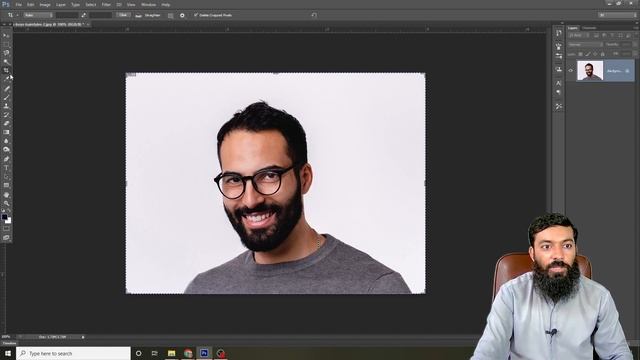Open the Filter menu
Screen dimensions: 640x360
click(x=106, y=4)
